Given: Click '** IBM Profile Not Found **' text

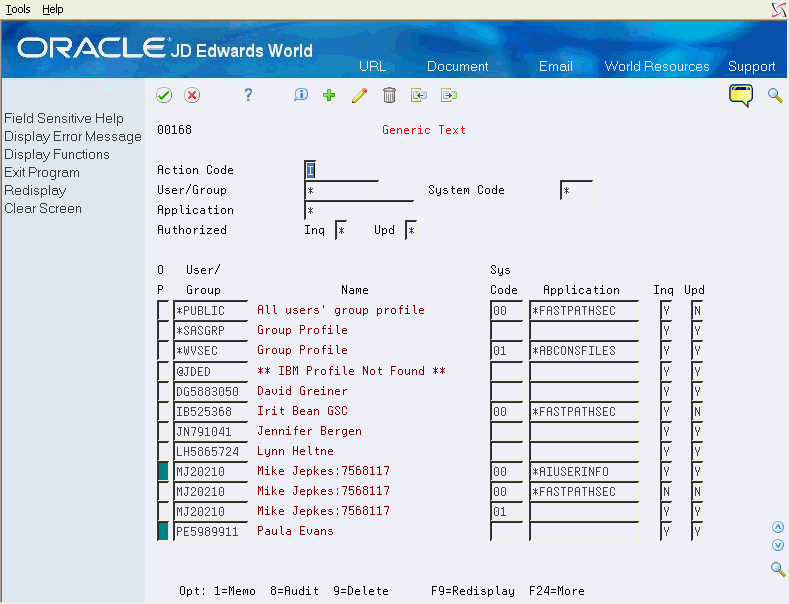Looking at the screenshot, I should coord(351,371).
